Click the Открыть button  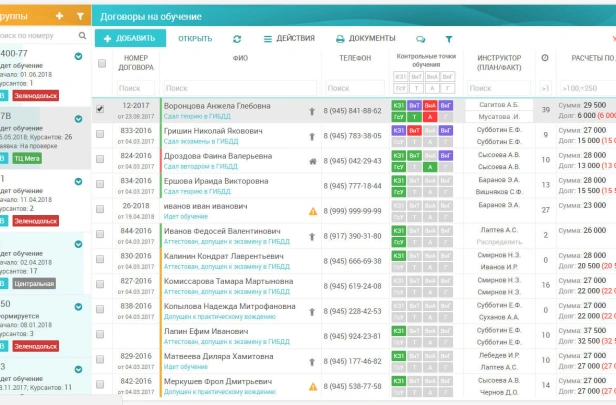coord(195,38)
